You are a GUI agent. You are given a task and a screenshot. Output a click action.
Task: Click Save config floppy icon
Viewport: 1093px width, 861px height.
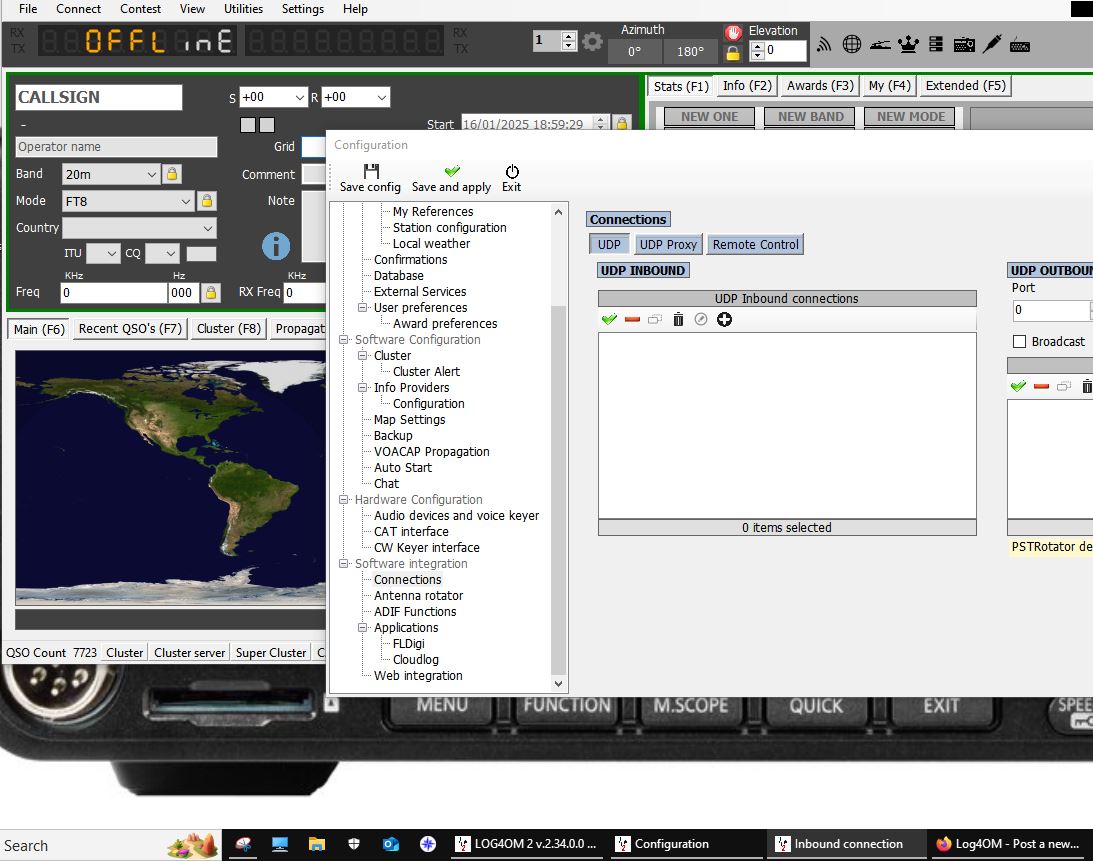[371, 172]
